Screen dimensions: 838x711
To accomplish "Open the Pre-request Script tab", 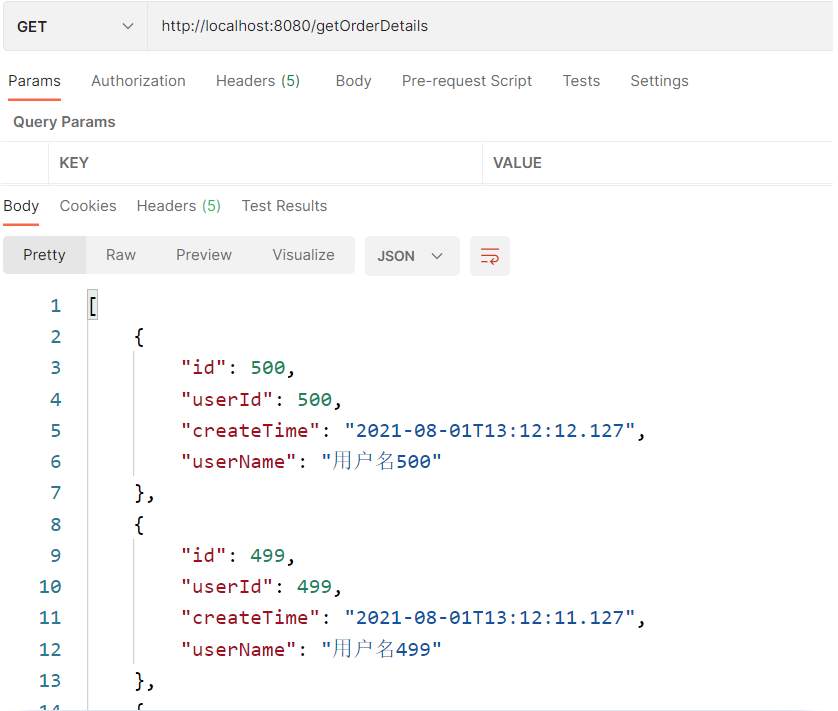I will click(467, 81).
